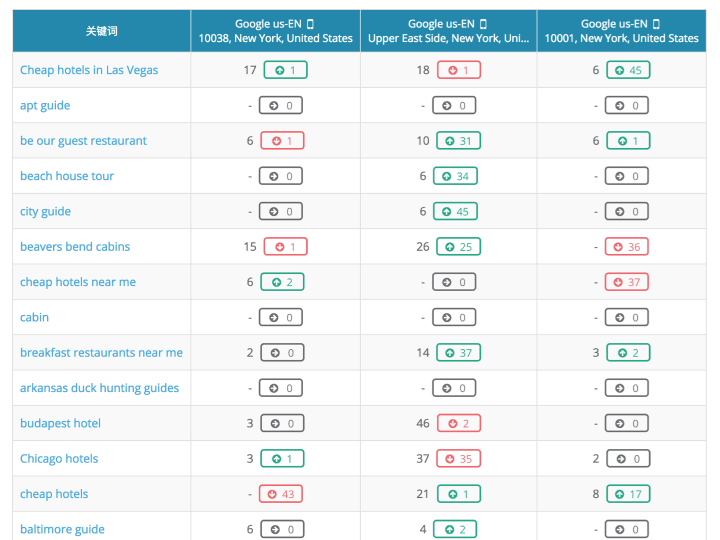
Task: Sort by the 关键词 column header
Action: coord(101,31)
